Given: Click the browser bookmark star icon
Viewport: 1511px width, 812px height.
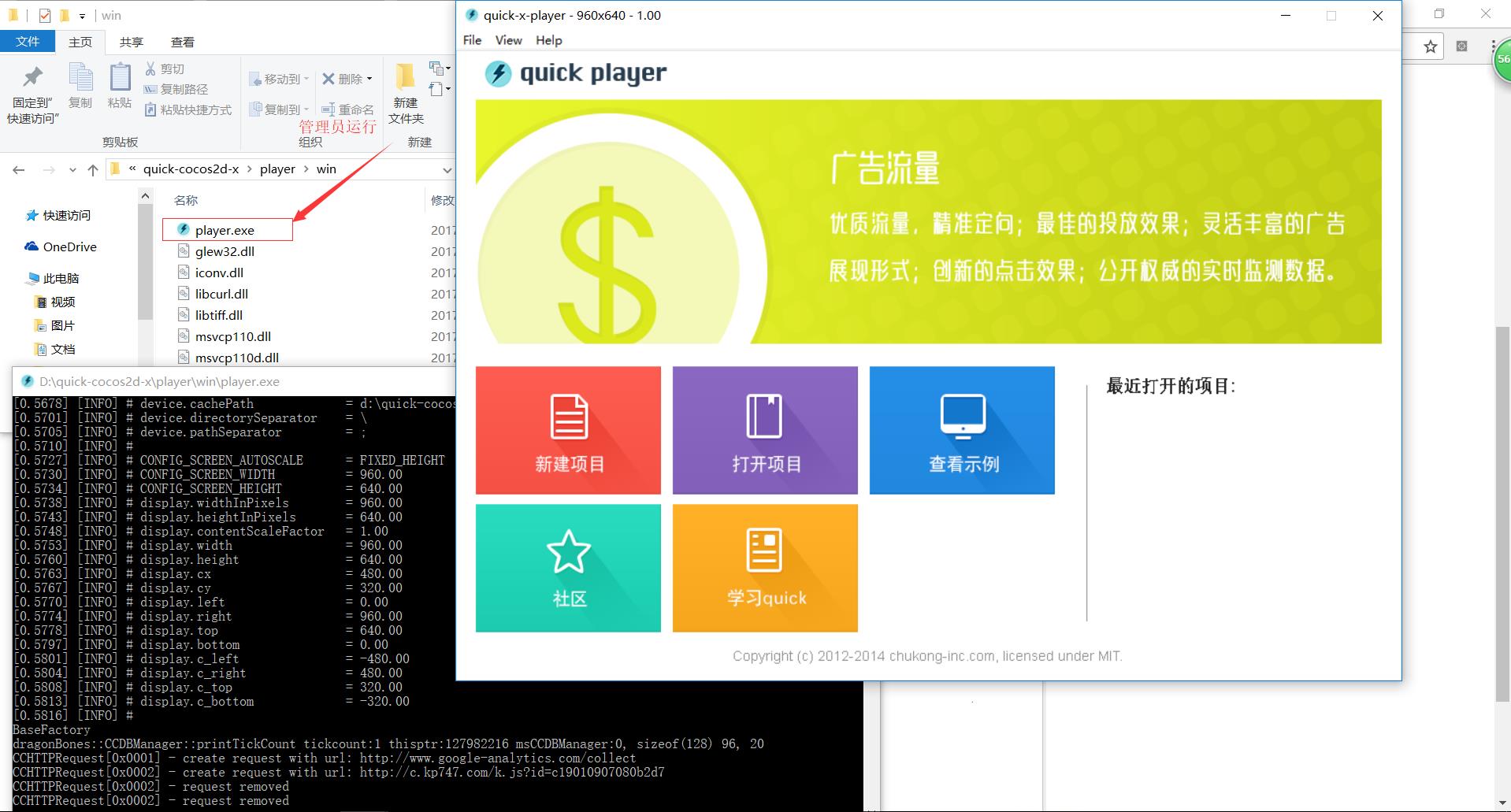Looking at the screenshot, I should 1430,46.
